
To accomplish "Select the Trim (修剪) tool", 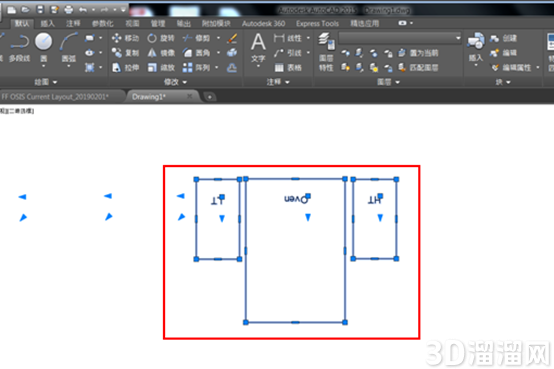I will pos(196,38).
